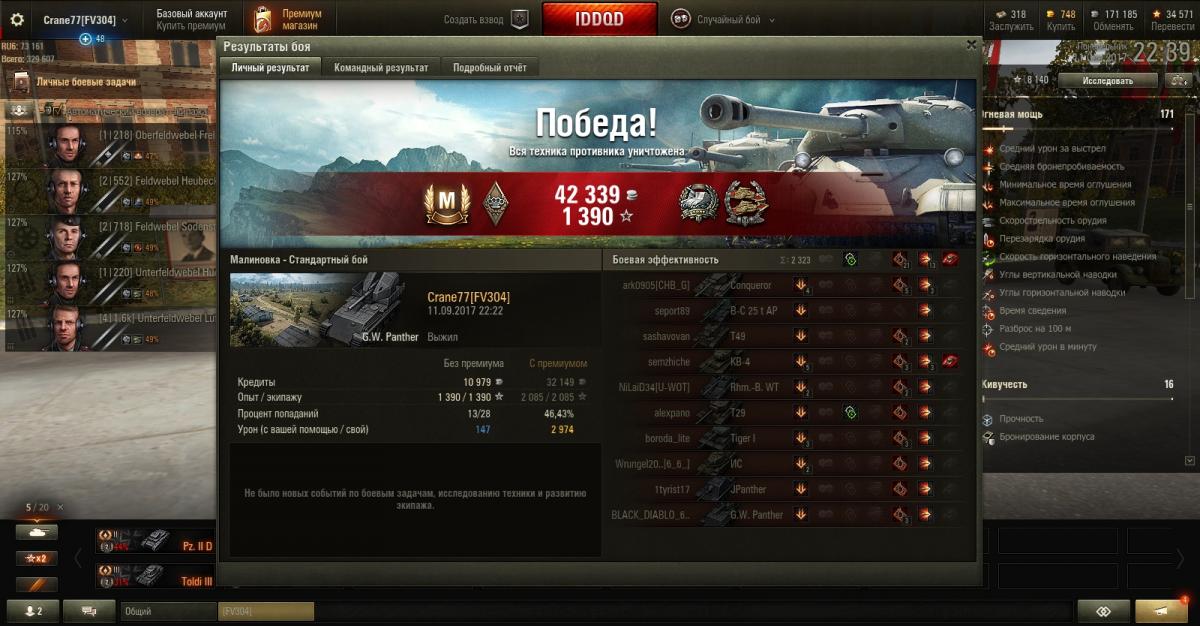The image size is (1200, 626).
Task: Expand the Crane77[FV304] account dropdown
Action: [x=86, y=20]
